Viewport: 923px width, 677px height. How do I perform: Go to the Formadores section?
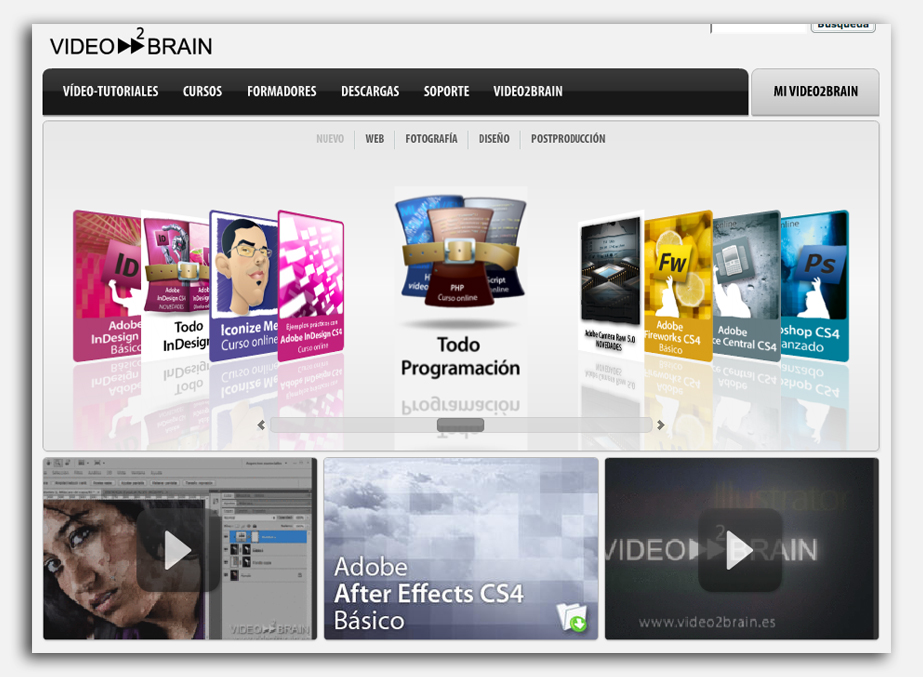pos(281,91)
